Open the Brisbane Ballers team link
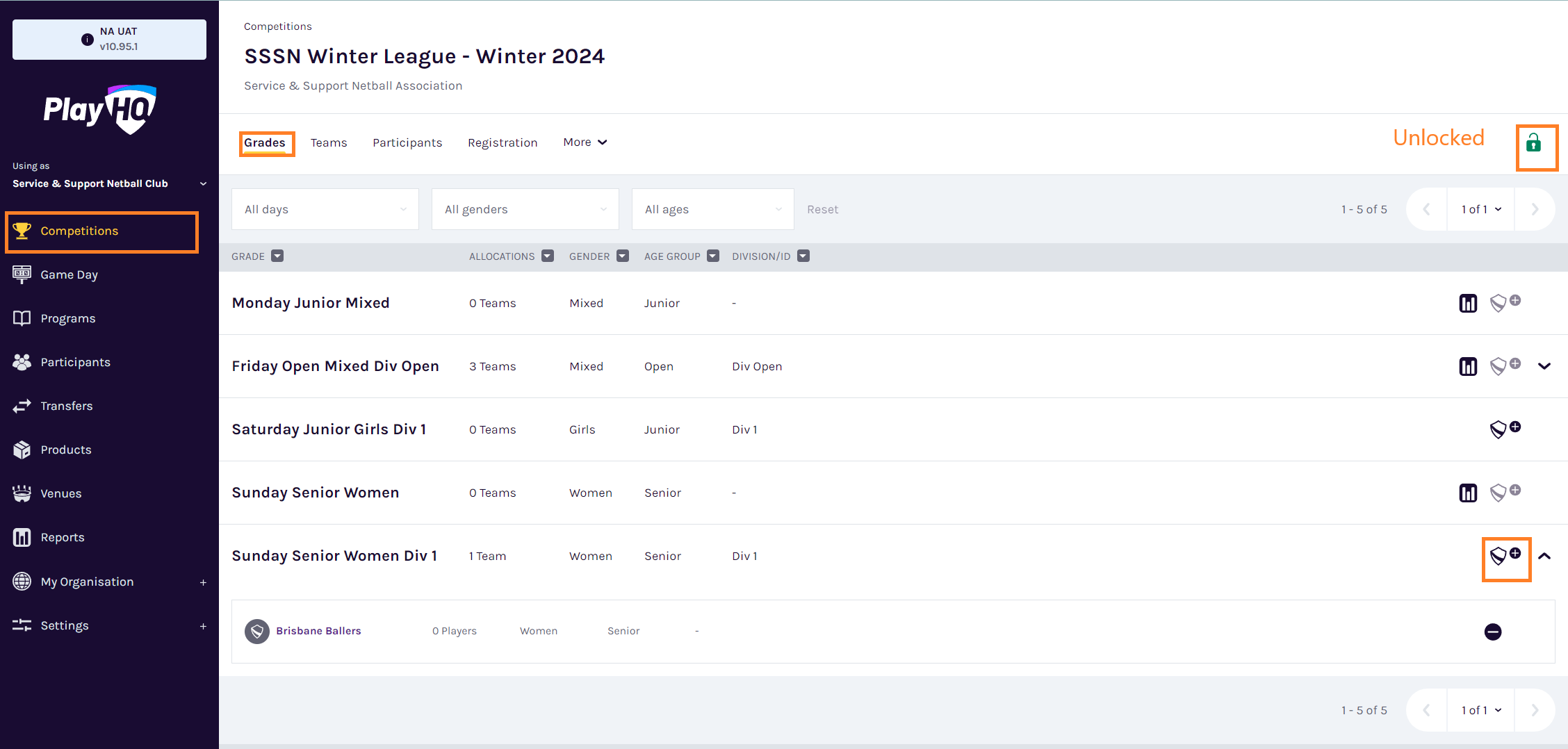This screenshot has width=1568, height=749. tap(318, 631)
